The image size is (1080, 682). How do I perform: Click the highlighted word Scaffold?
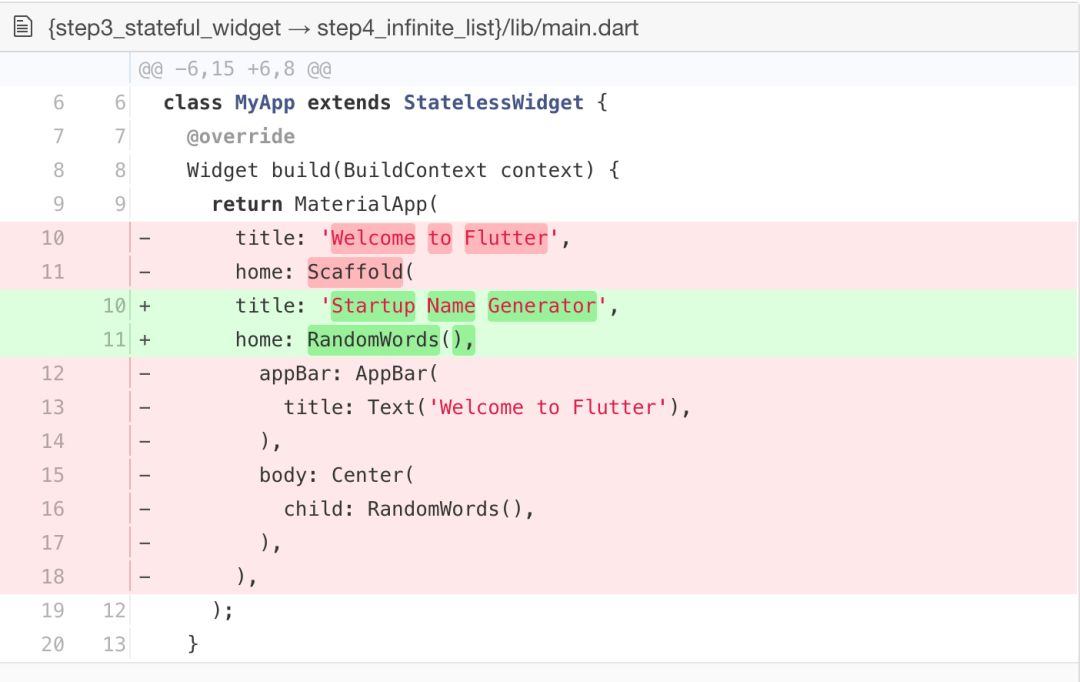355,272
